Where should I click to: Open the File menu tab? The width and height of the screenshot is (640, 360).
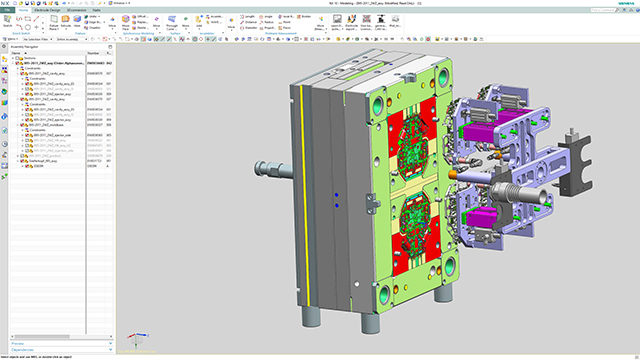coord(7,10)
